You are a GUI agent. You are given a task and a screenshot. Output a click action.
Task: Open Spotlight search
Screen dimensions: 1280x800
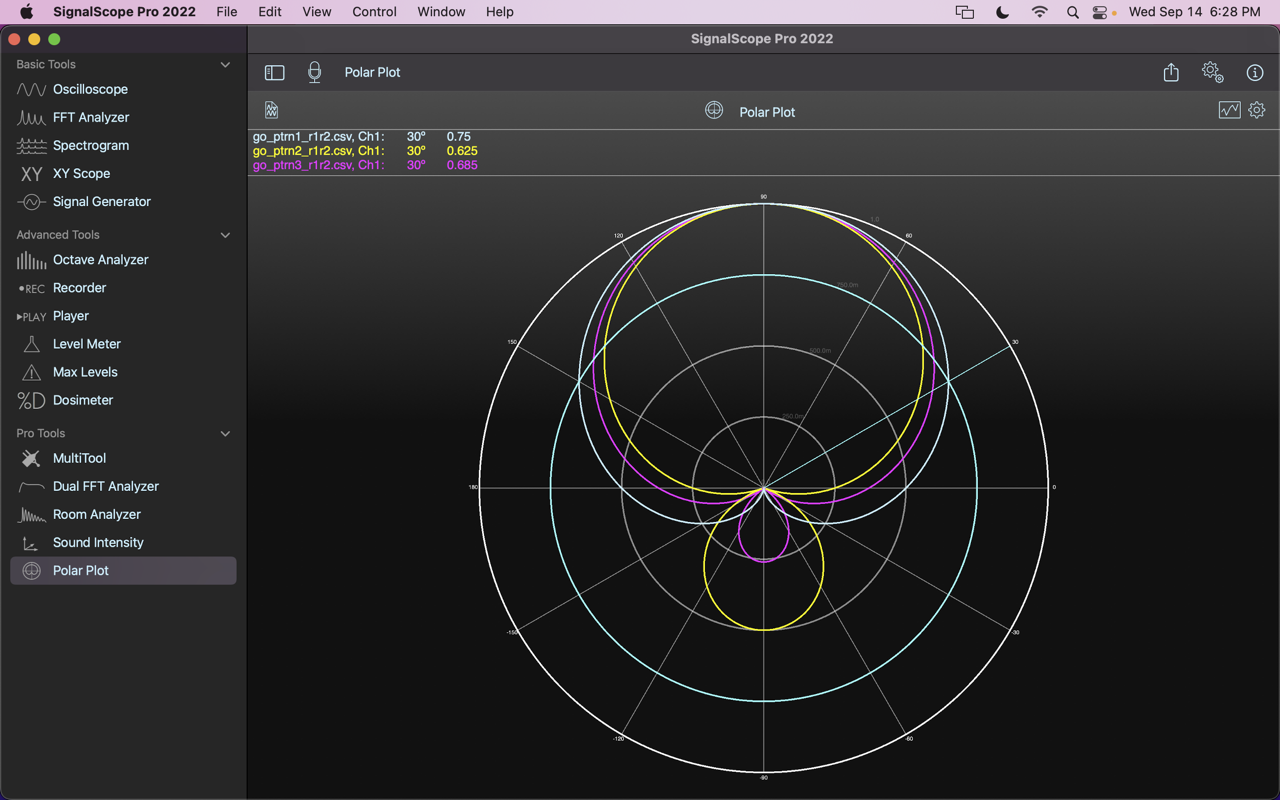click(1073, 12)
